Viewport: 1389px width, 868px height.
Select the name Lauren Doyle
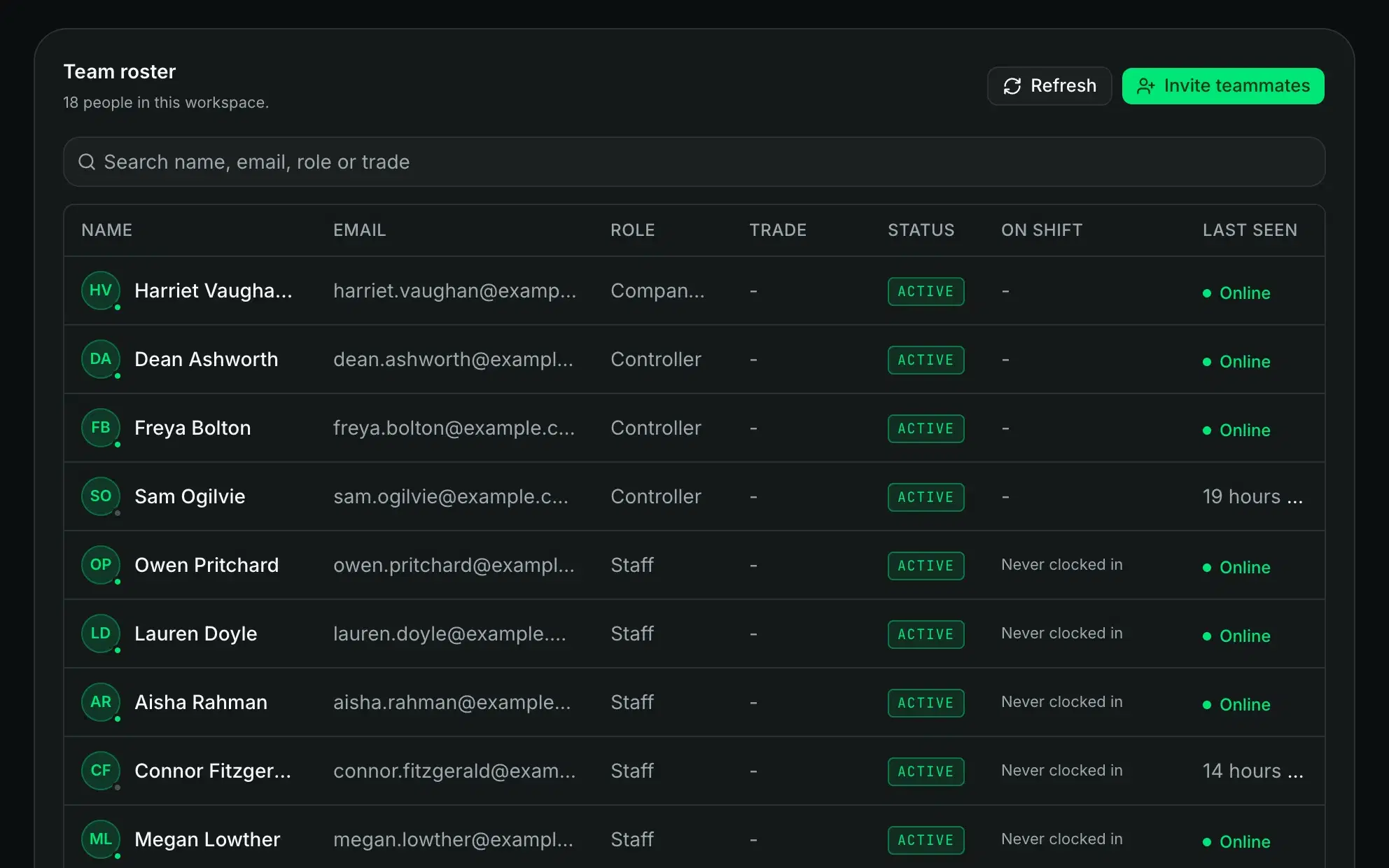tap(195, 633)
